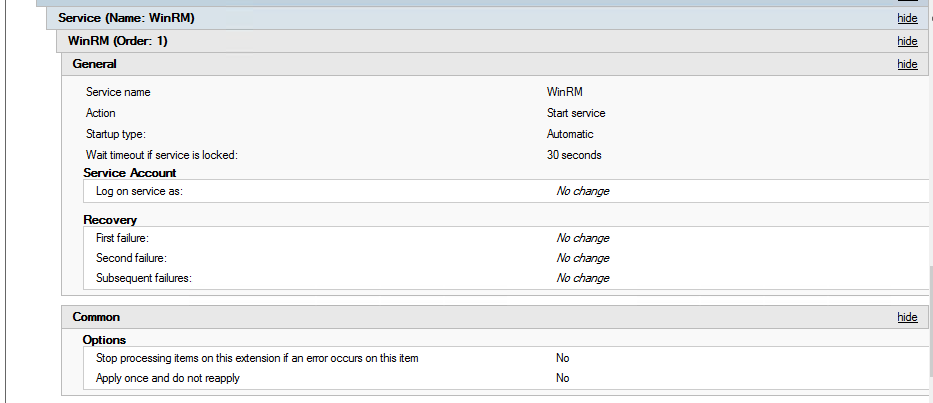Select 'Wait timeout if service is locked:' label
Screen dimensions: 933x403
[161, 155]
